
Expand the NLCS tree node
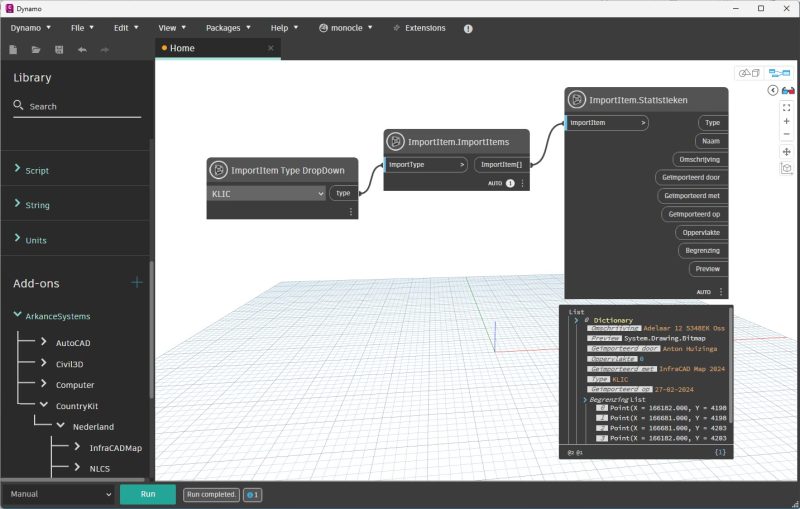[78, 467]
